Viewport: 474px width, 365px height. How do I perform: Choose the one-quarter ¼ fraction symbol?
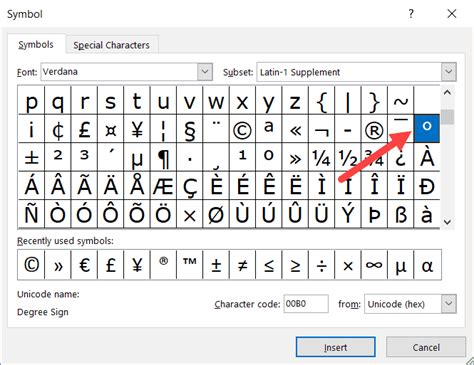(x=321, y=157)
